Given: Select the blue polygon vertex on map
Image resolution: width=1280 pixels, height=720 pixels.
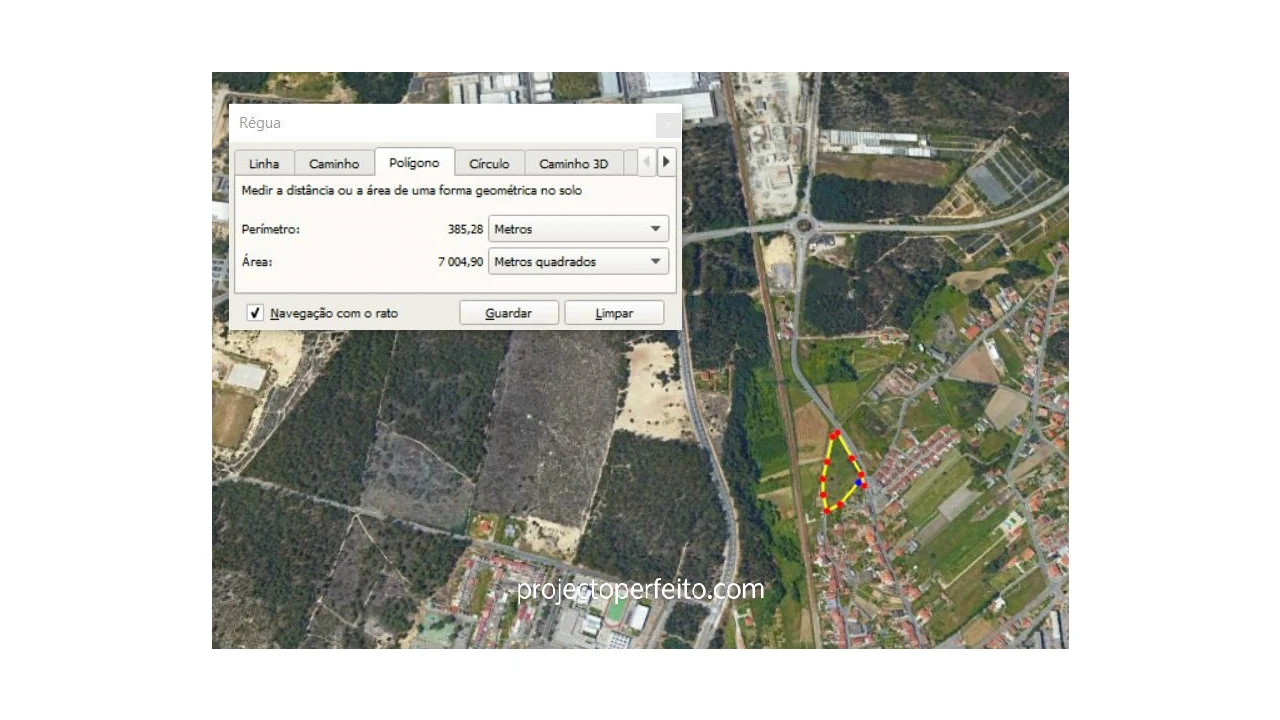Looking at the screenshot, I should point(859,482).
